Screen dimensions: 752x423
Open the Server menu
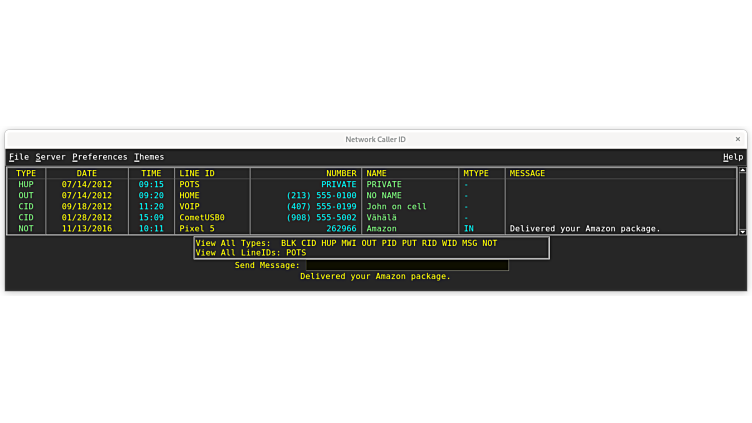pyautogui.click(x=50, y=157)
